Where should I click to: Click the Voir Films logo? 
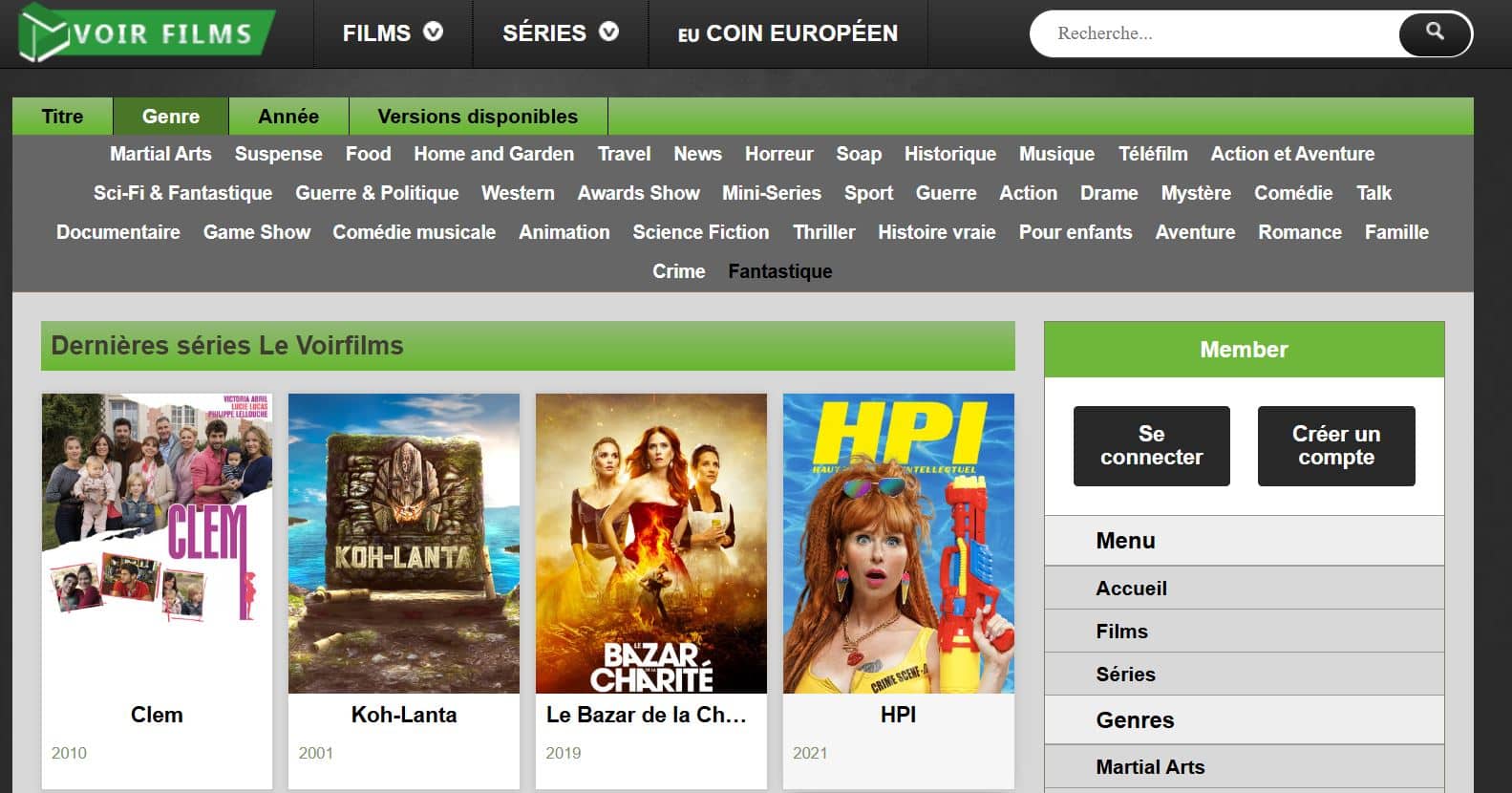[x=146, y=32]
